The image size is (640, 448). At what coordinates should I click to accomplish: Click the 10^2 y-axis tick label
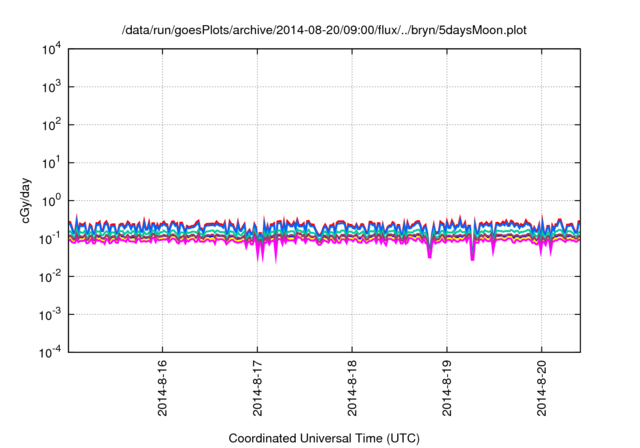(x=52, y=125)
